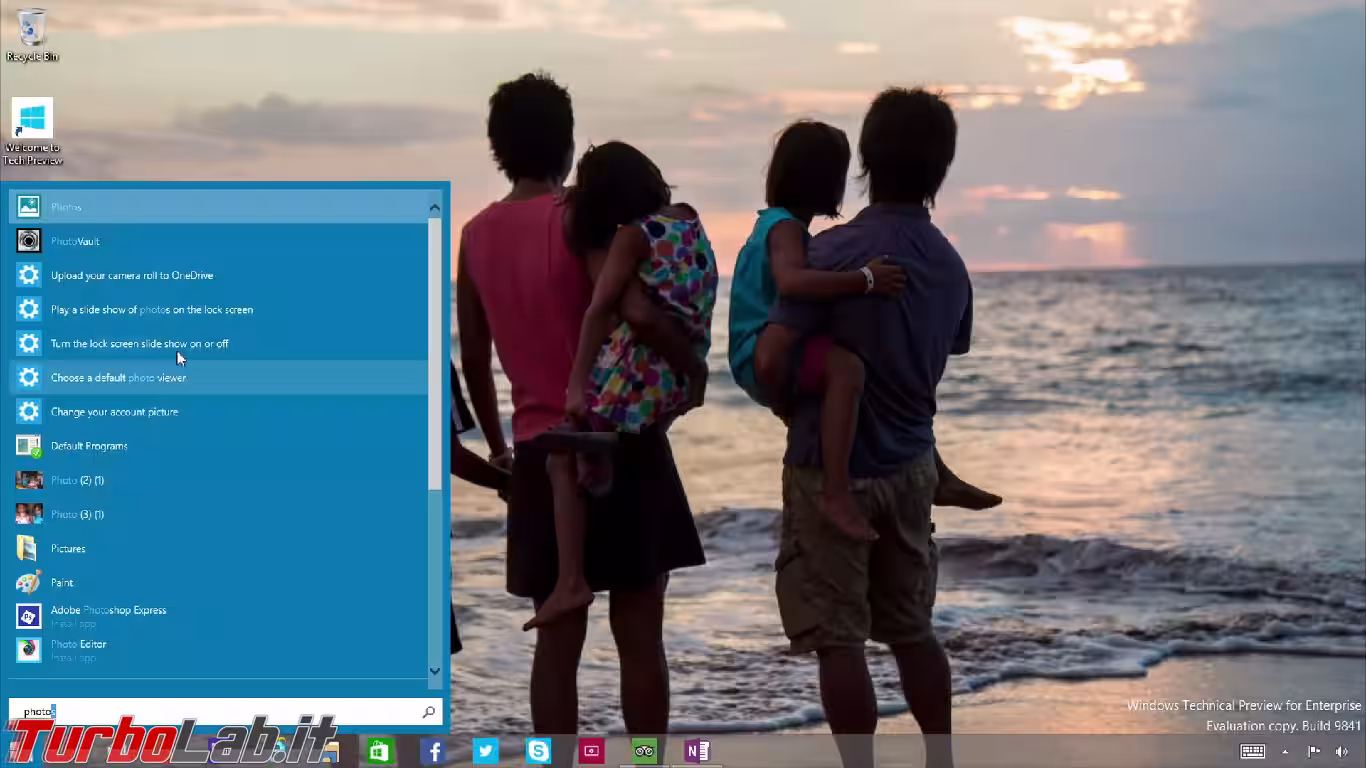Open the touch keyboard from the tray

point(1252,752)
